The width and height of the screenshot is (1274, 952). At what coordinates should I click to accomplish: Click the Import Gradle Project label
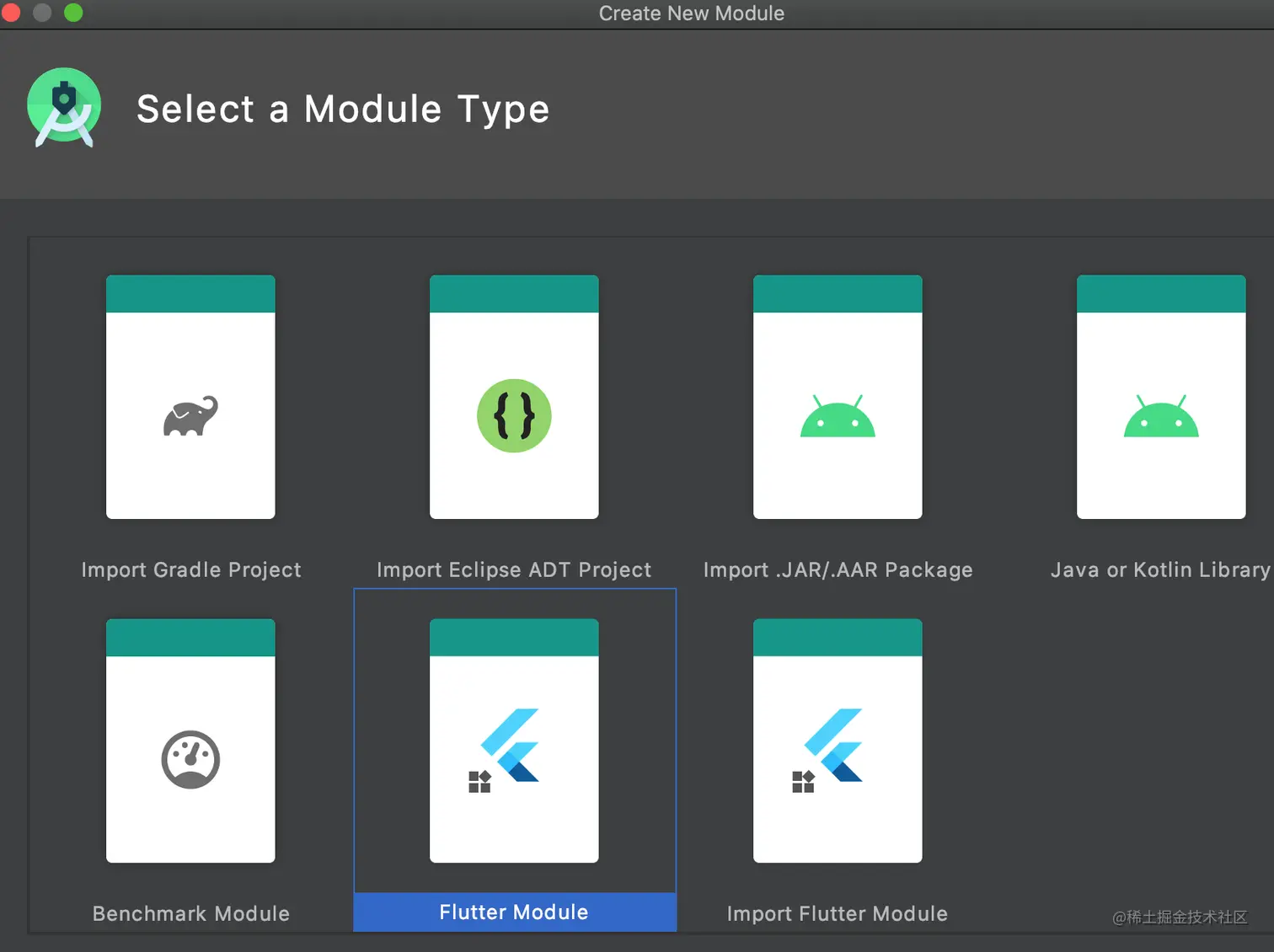point(191,570)
